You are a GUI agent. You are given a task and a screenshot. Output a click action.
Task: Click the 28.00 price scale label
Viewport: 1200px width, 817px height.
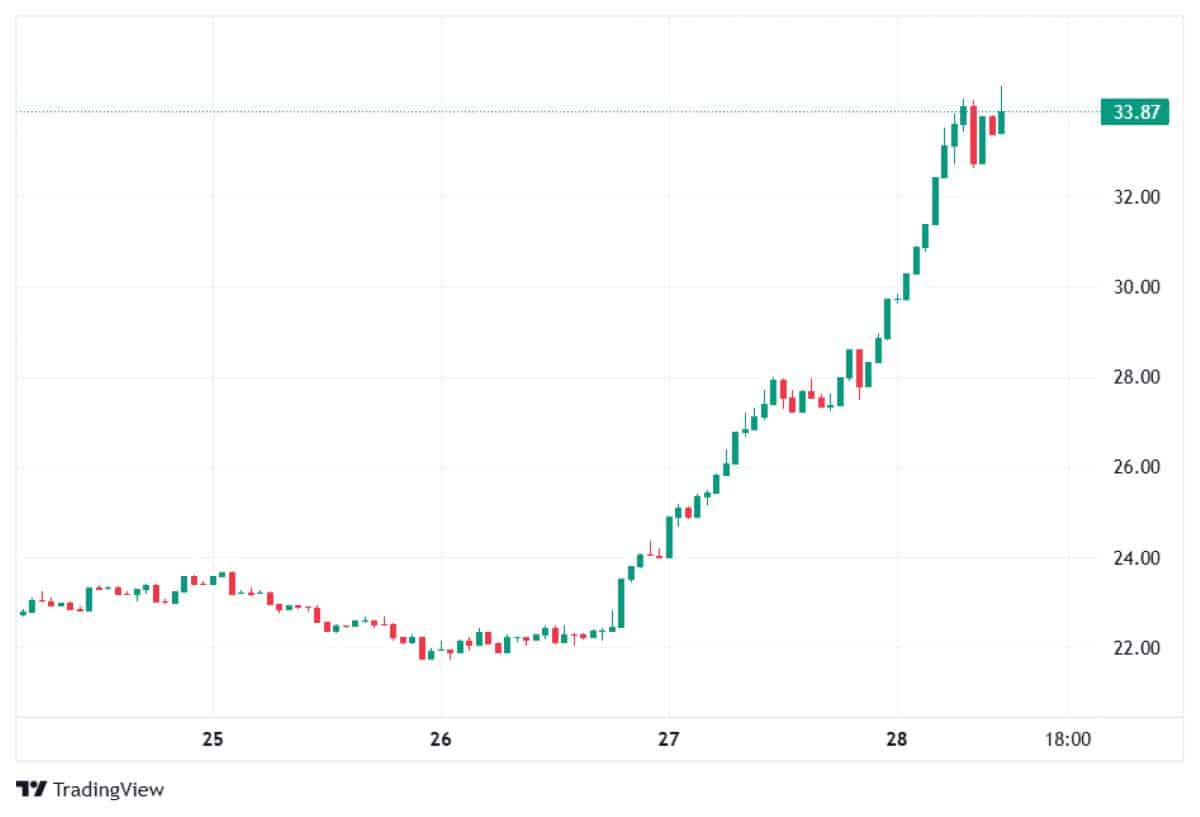pyautogui.click(x=1136, y=377)
